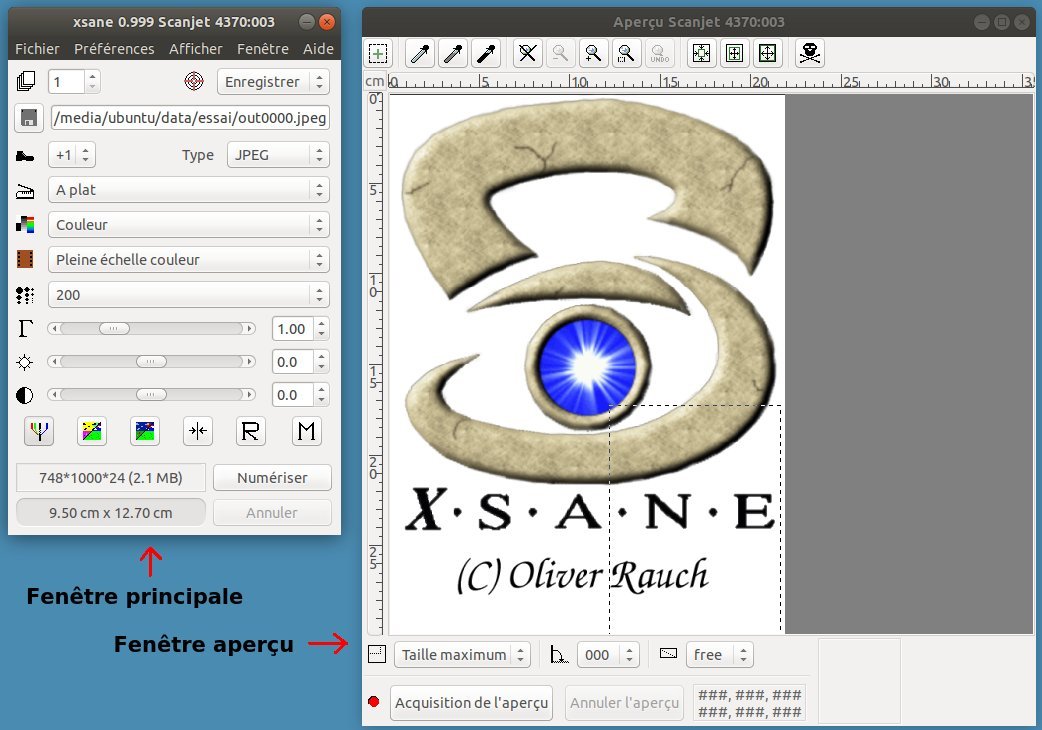Open the Fenêtre menu
The width and height of the screenshot is (1042, 730).
tap(262, 48)
